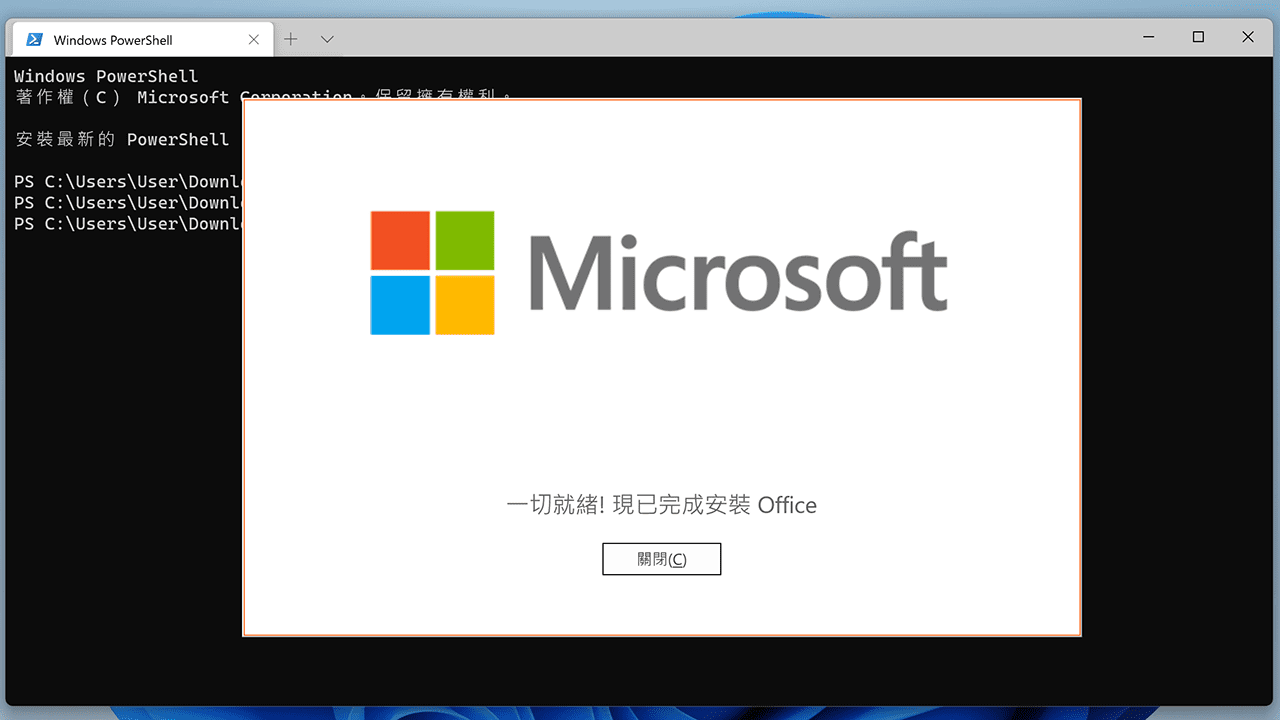Dismiss the completed installation dialog via 關閉
This screenshot has width=1280, height=720.
661,558
